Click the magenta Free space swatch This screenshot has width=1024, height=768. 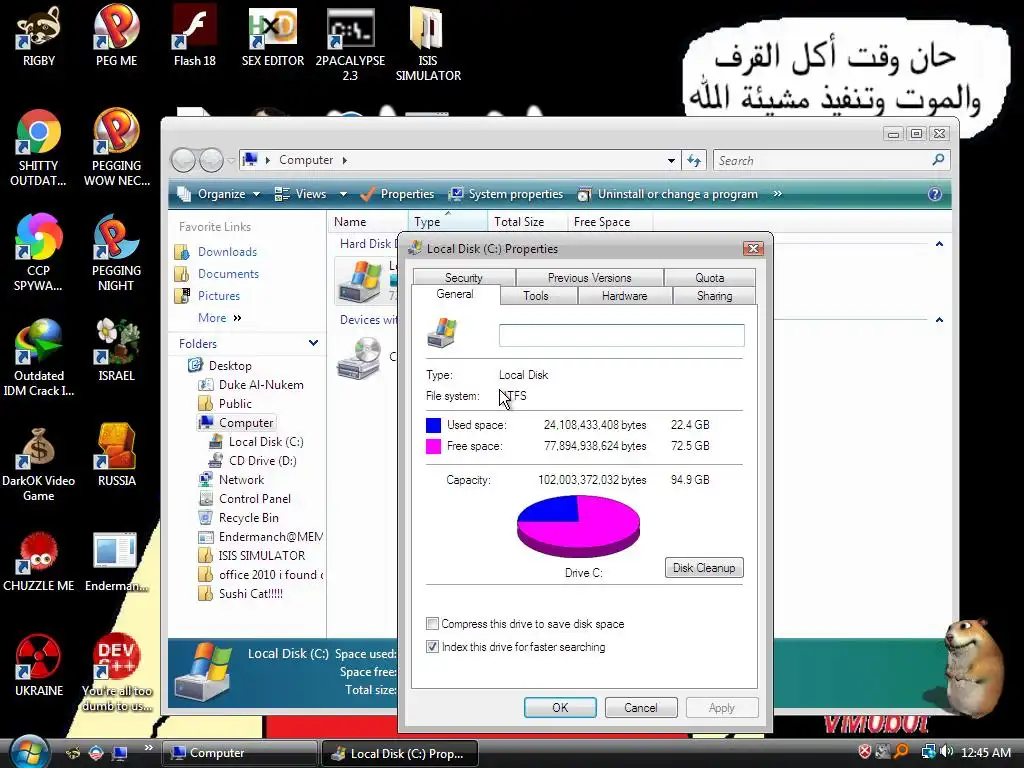coord(434,446)
